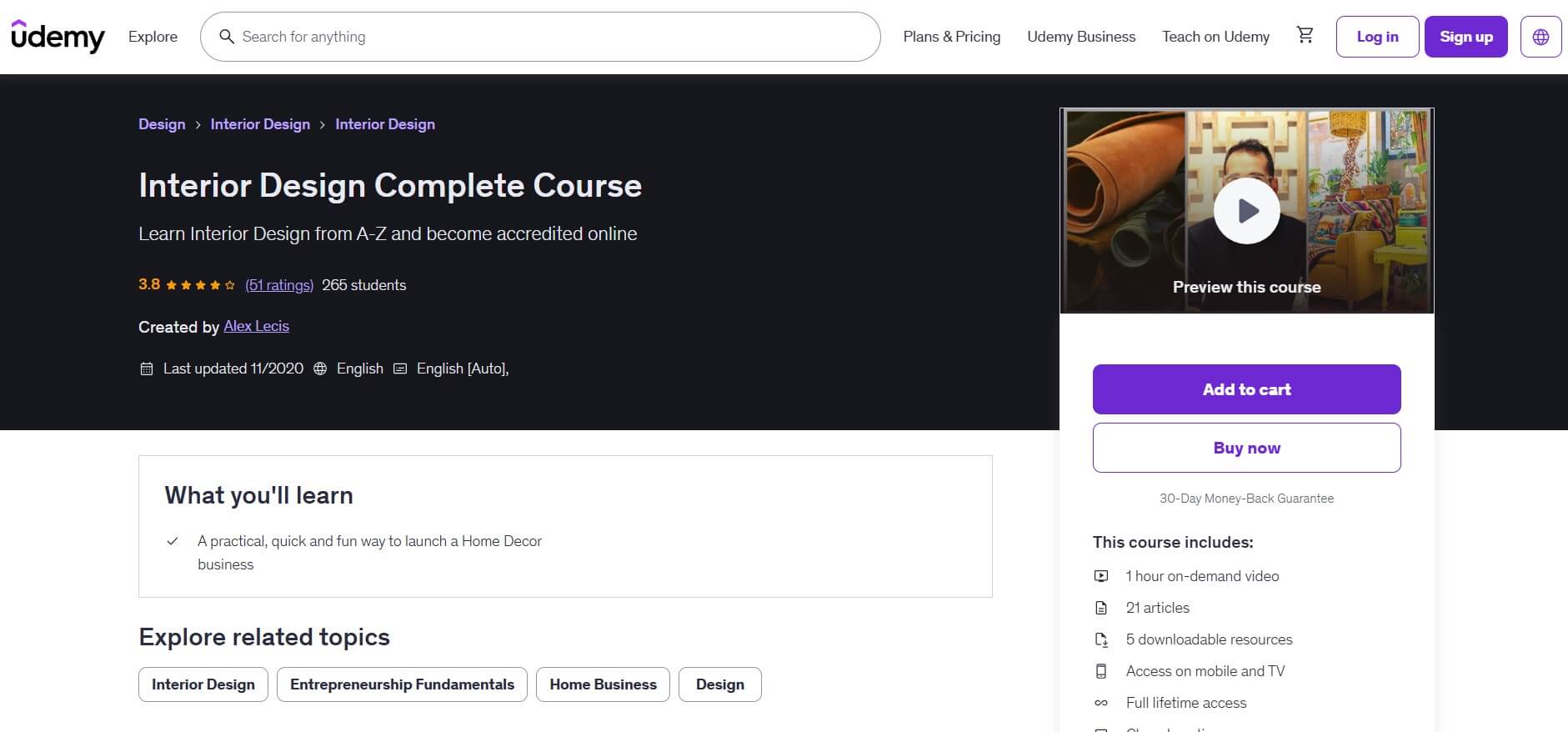Image resolution: width=1568 pixels, height=732 pixels.
Task: Click 'This course includes:' heading
Action: pos(1173,542)
